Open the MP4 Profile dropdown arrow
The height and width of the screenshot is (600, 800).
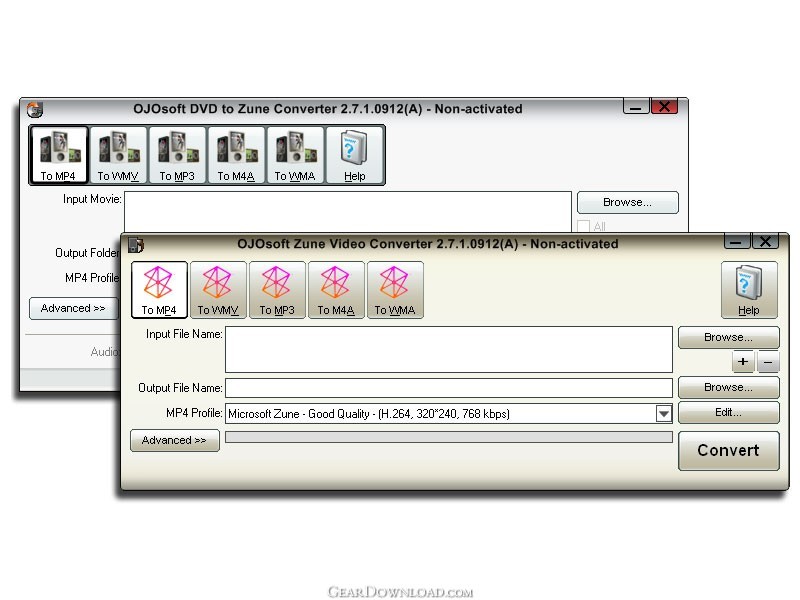point(663,414)
